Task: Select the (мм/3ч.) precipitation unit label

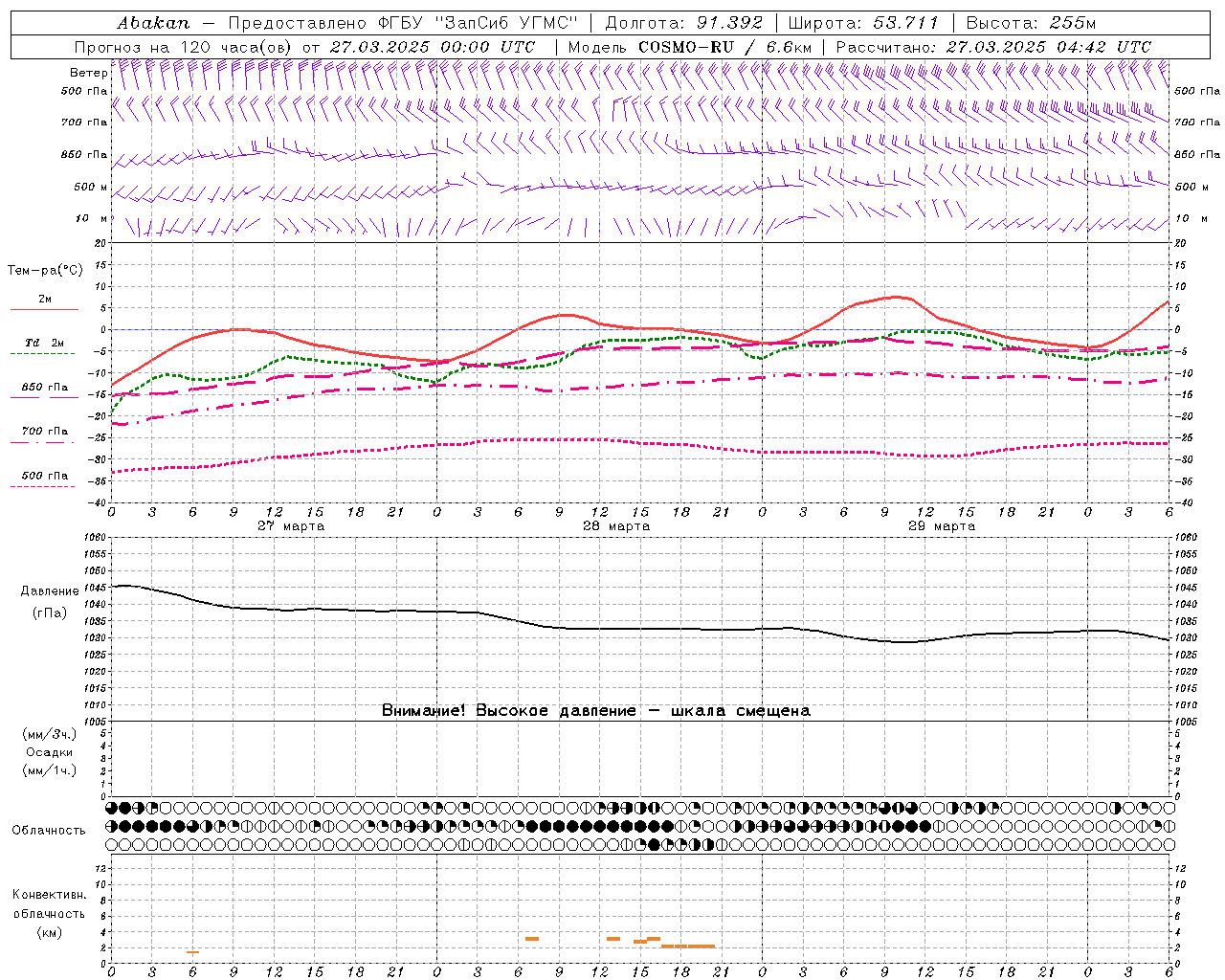Action: tap(50, 734)
